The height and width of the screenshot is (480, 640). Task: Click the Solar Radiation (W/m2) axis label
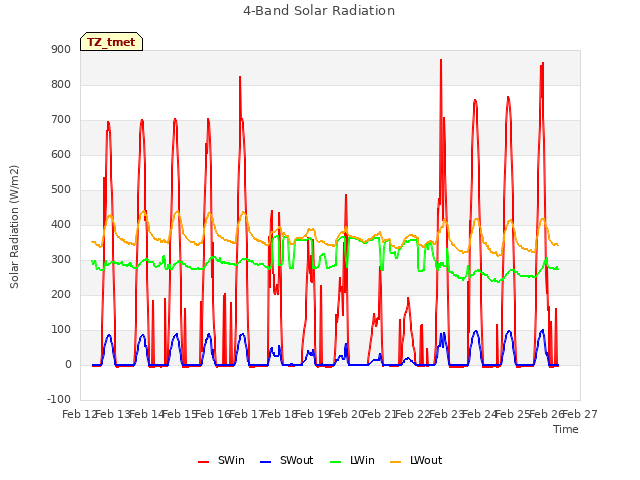point(14,227)
